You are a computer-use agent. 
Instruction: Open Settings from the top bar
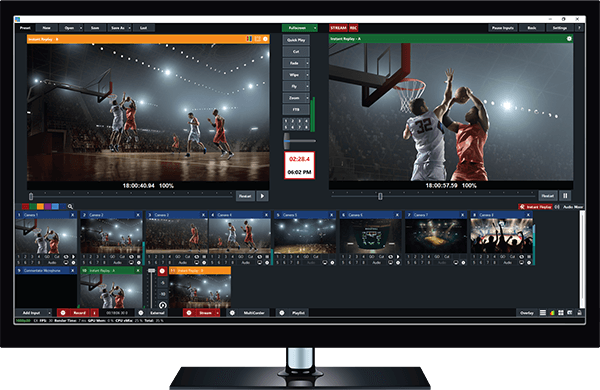(559, 28)
